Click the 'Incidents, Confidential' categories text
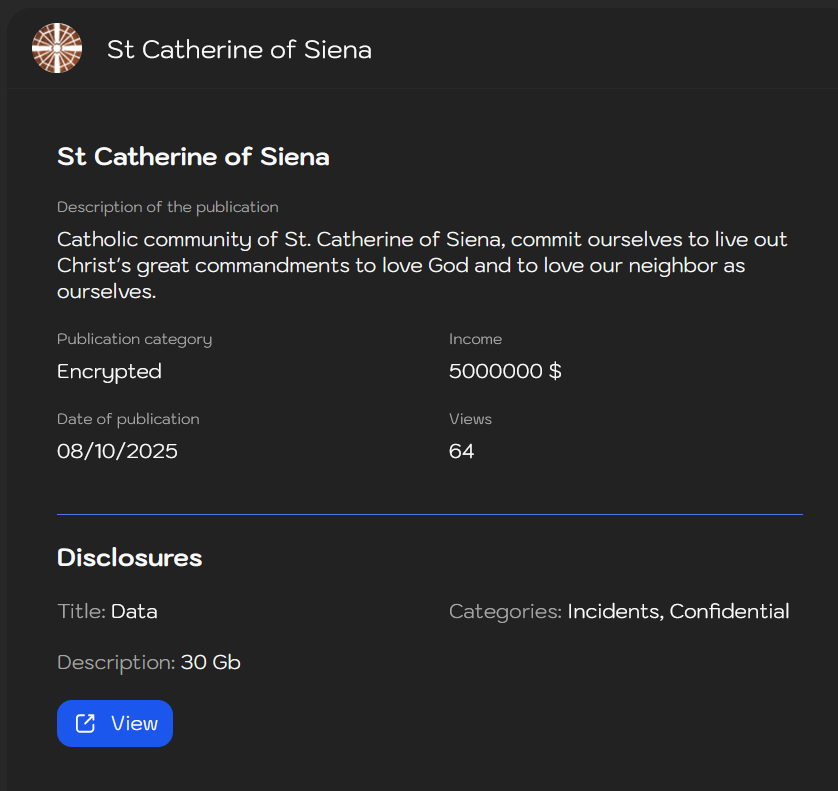838x791 pixels. pos(678,611)
